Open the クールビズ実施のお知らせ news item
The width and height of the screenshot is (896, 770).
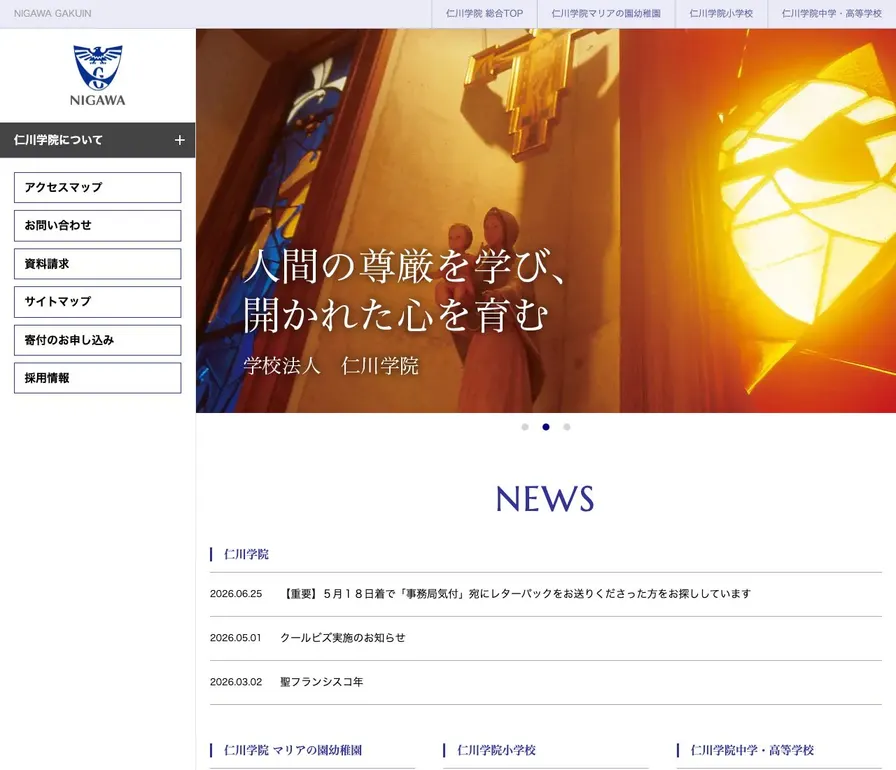point(343,638)
